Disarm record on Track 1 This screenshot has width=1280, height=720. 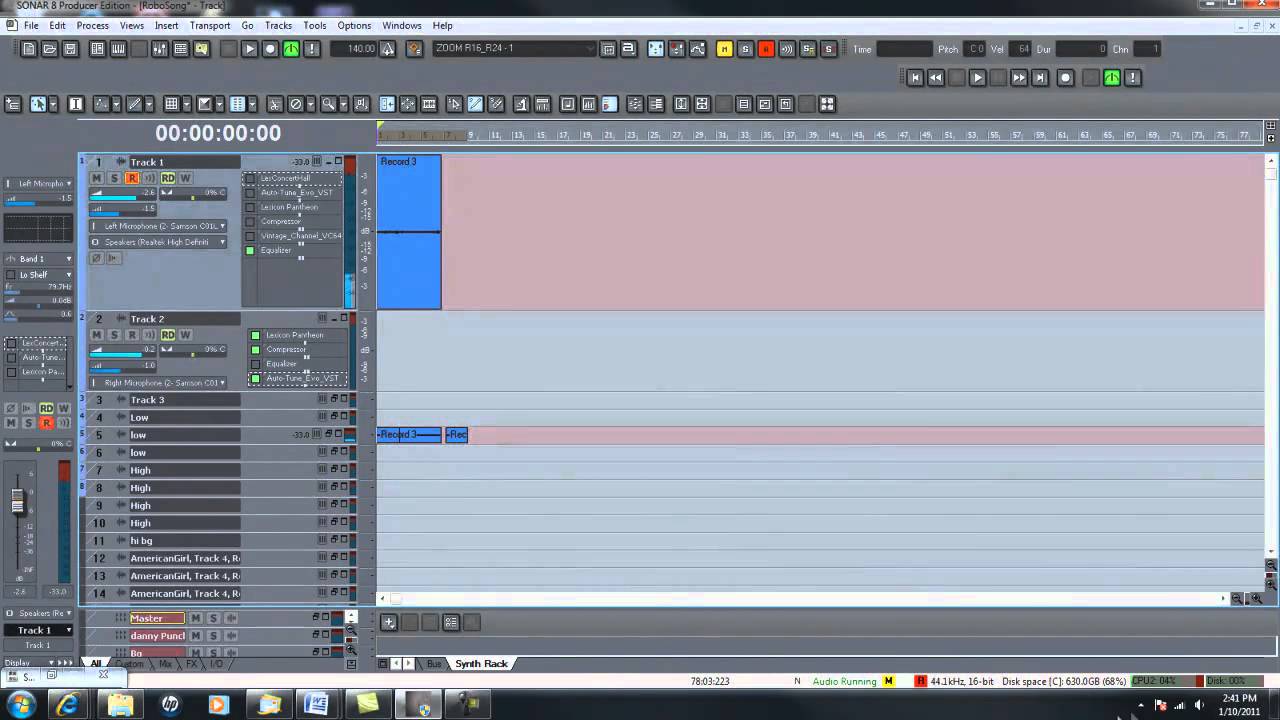(x=131, y=178)
